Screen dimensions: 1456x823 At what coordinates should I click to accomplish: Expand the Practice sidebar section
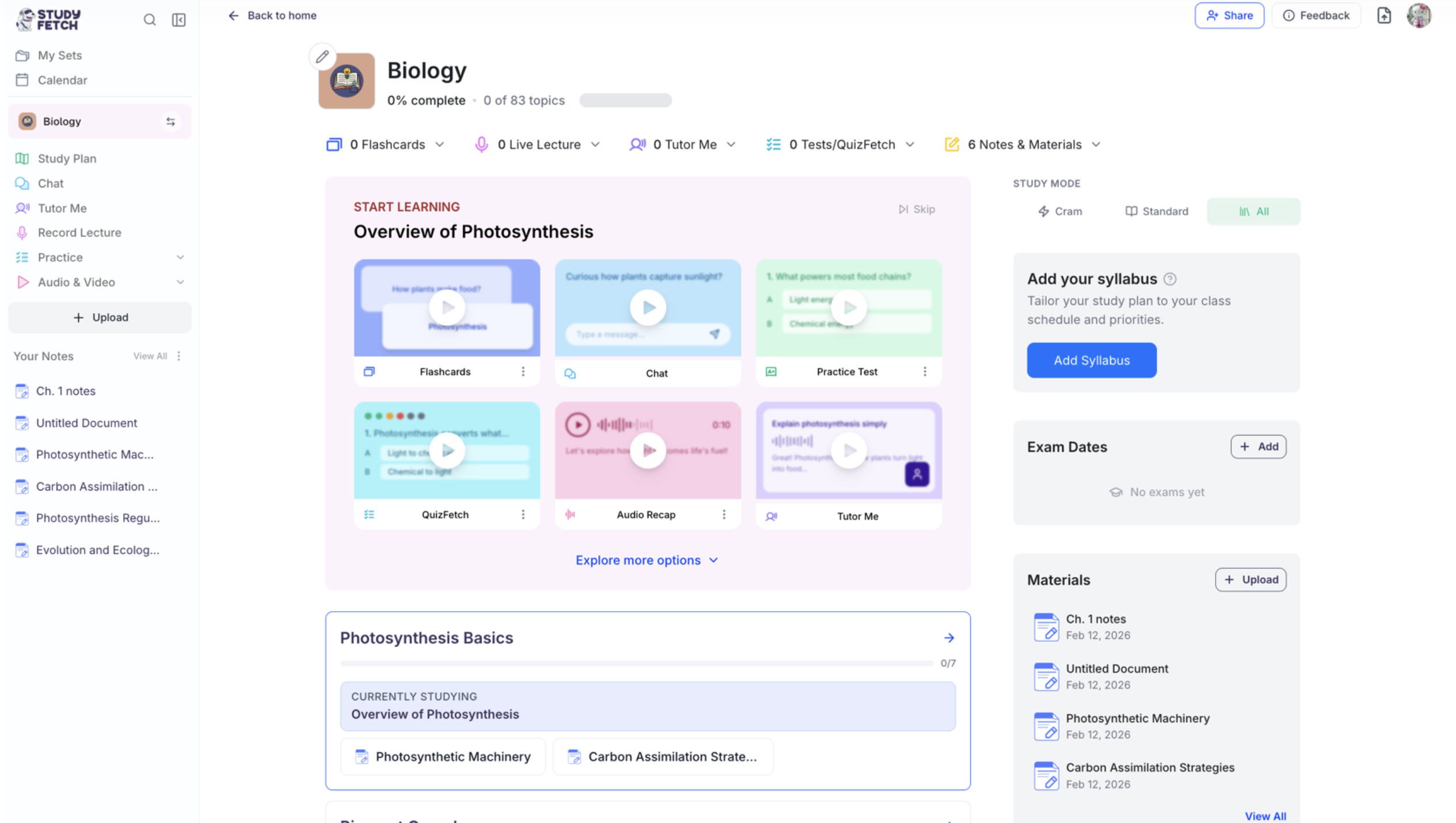pyautogui.click(x=180, y=257)
